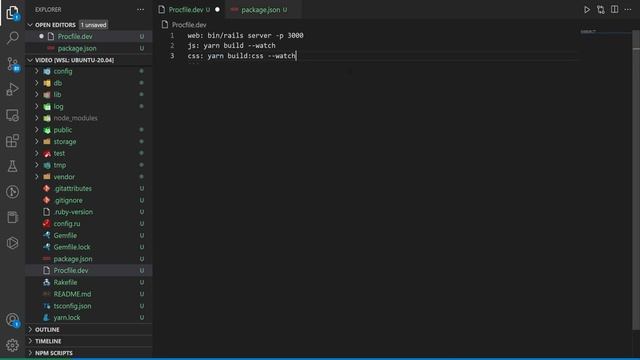The image size is (640, 360).
Task: Open the Manage settings gear
Action: click(x=12, y=345)
